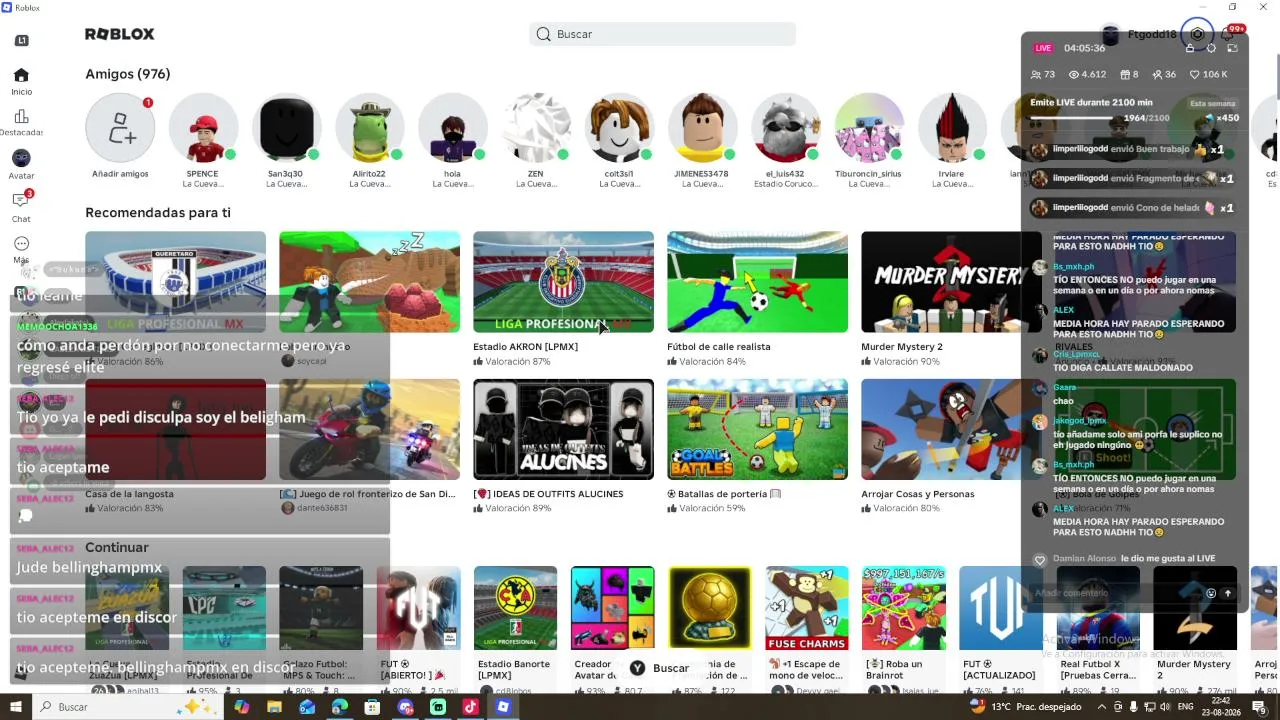This screenshot has width=1280, height=720.
Task: Click "tio aceptame" chat message
Action: coord(63,467)
